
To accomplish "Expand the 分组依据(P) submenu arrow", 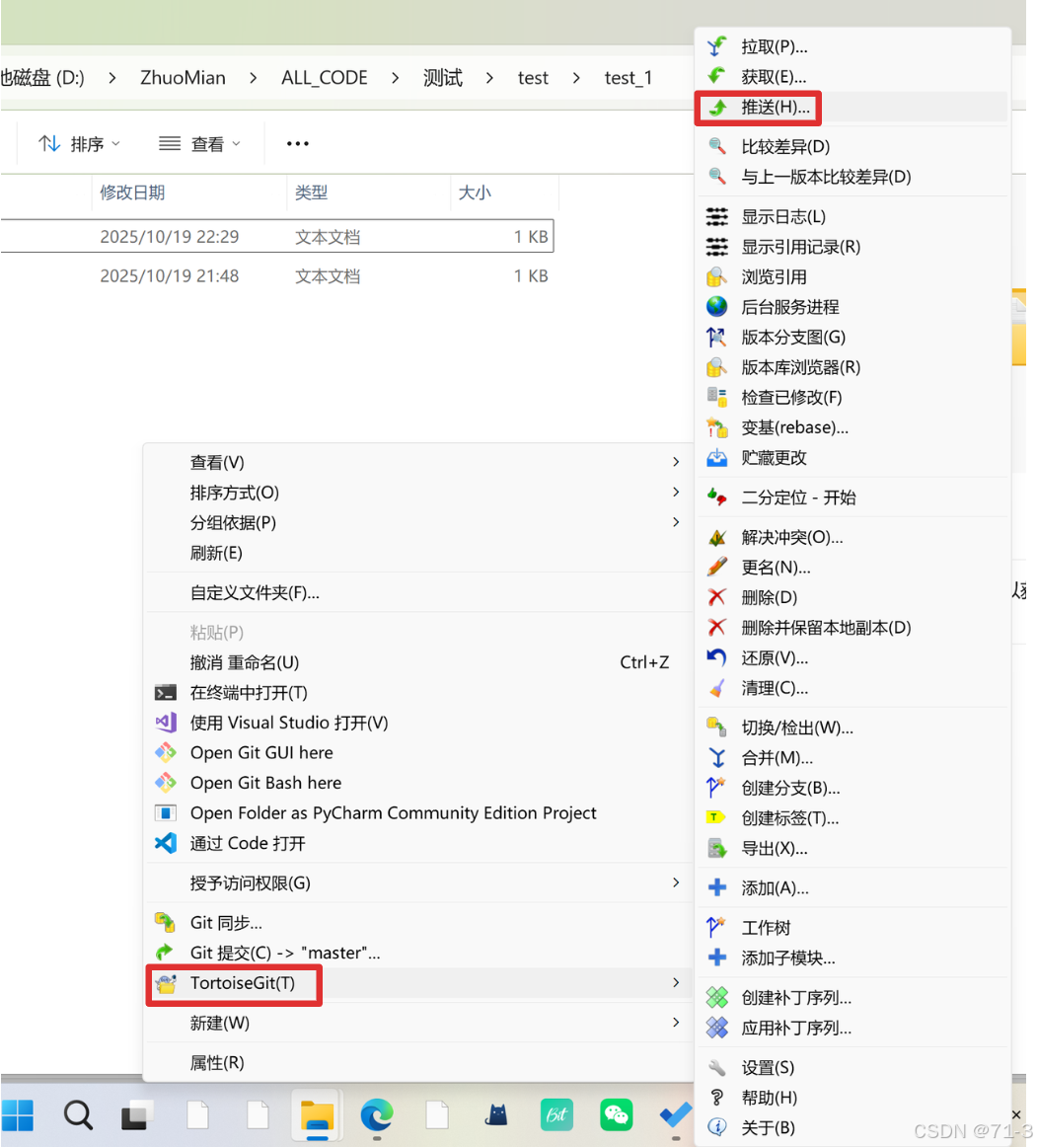I will point(676,522).
